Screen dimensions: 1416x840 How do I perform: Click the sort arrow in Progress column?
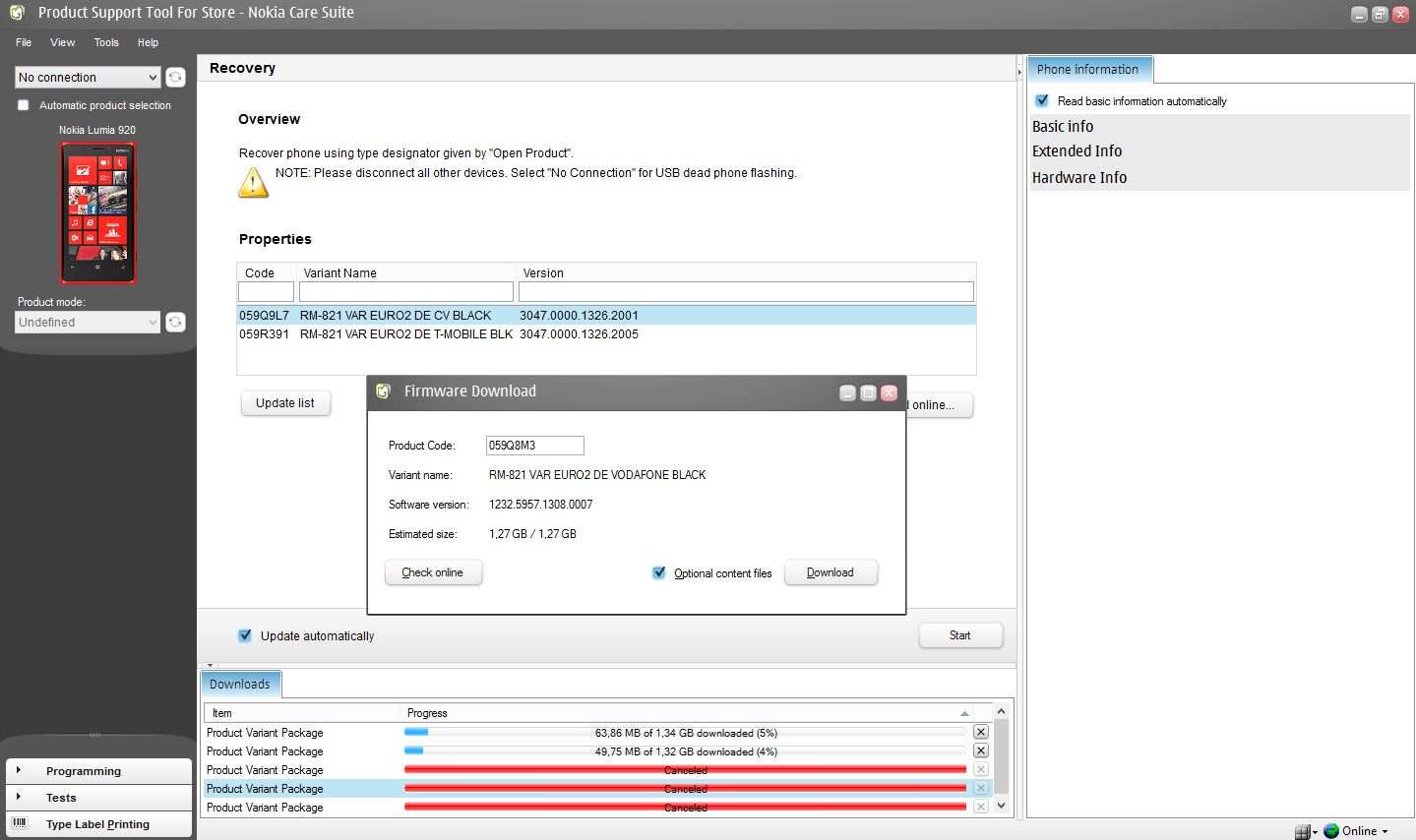click(964, 713)
